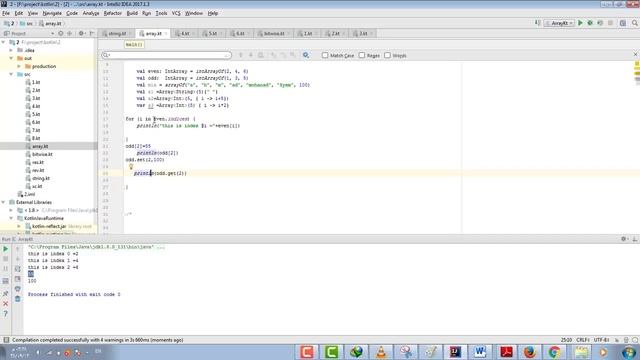Viewport: 640px width, 360px height.
Task: Open the Navigate menu
Action: tap(52, 13)
